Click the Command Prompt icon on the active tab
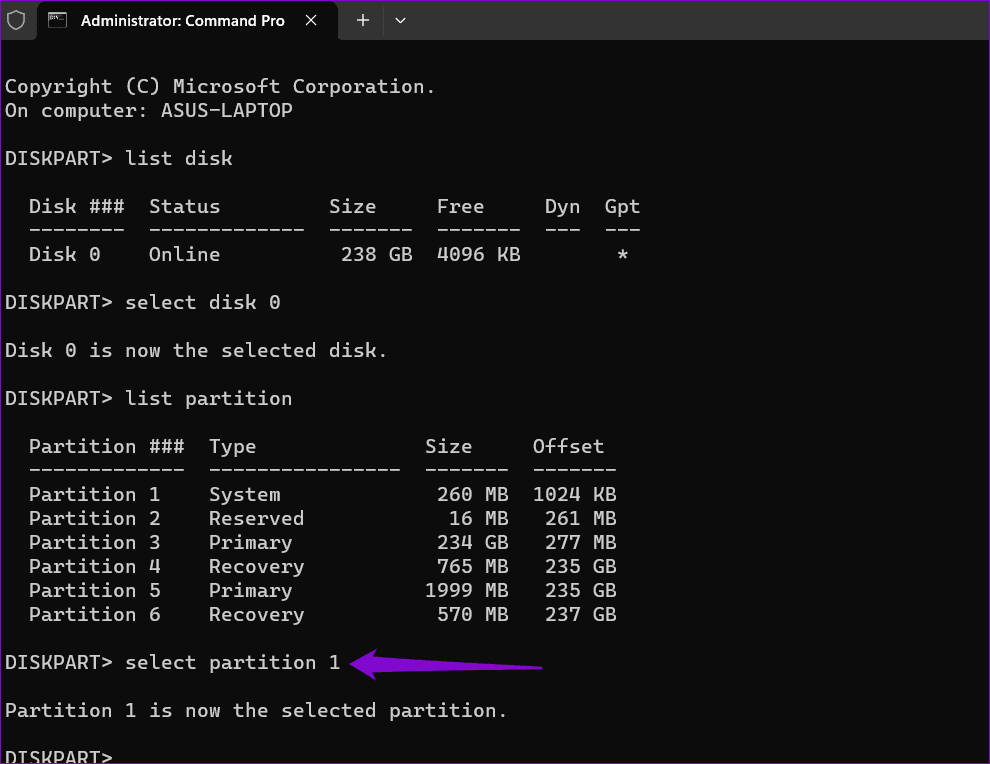 click(57, 20)
